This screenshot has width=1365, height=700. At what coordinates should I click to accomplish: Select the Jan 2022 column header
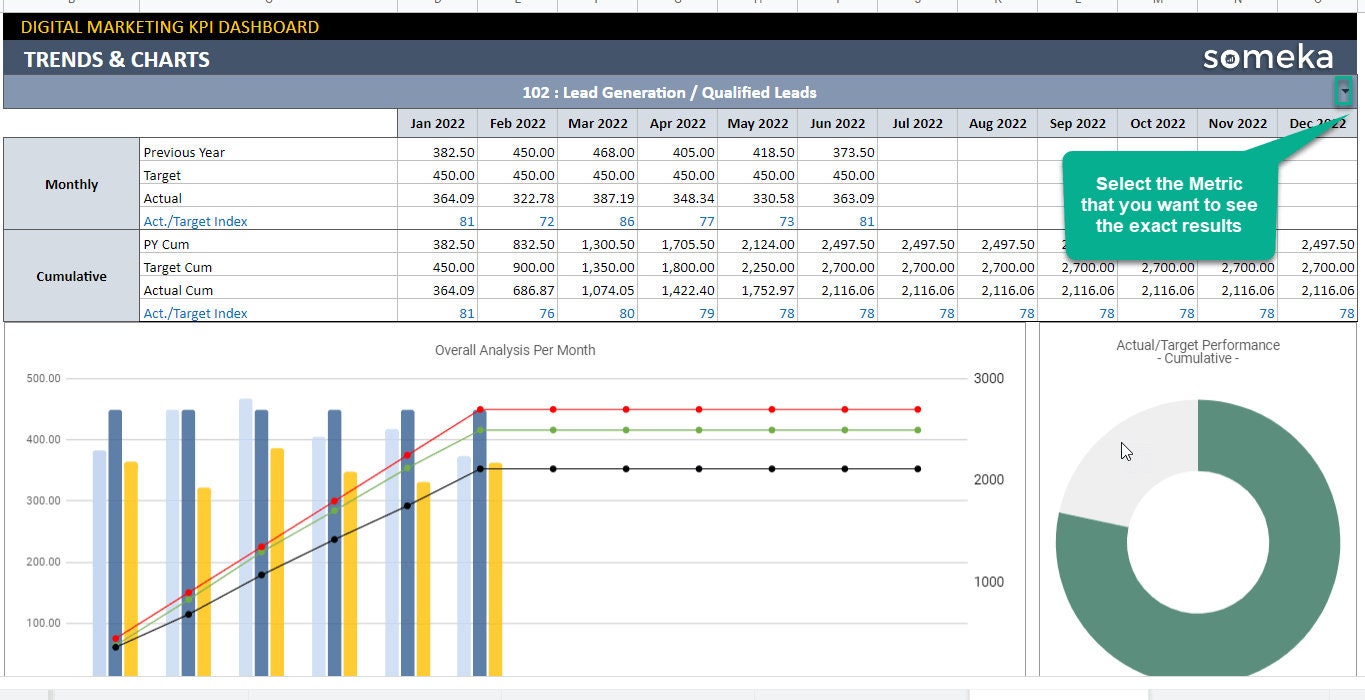coord(437,123)
